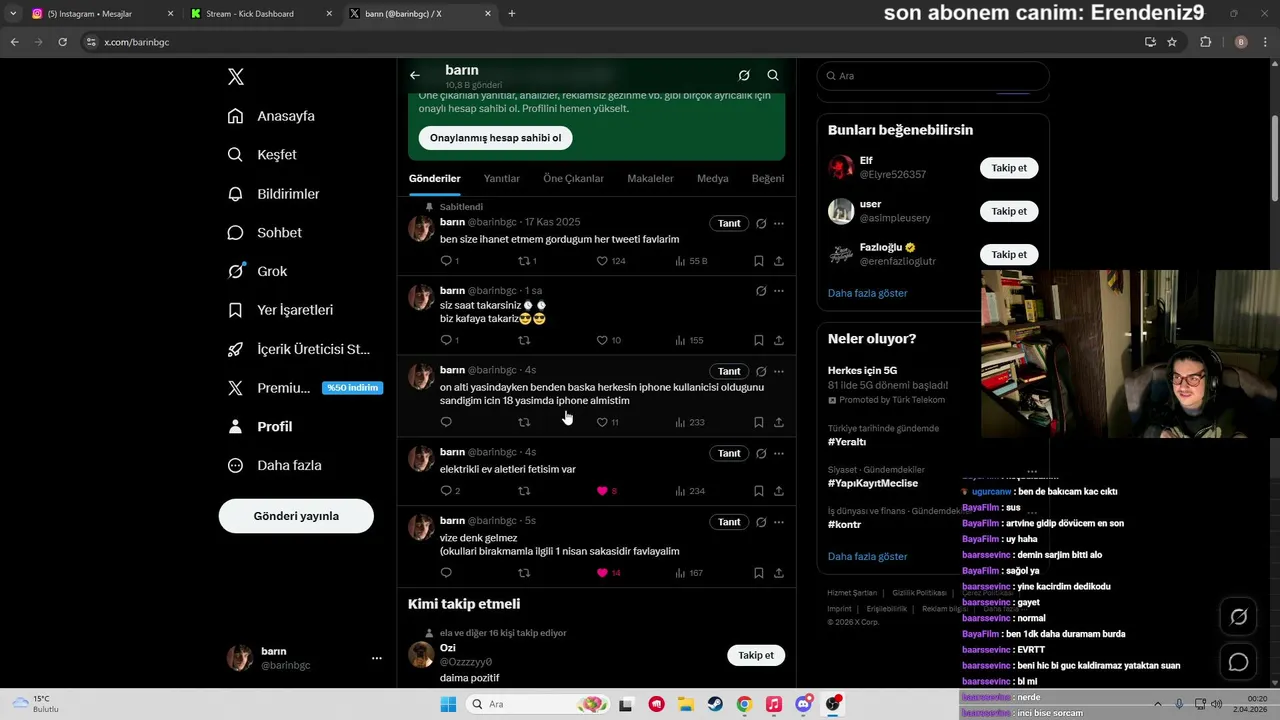Open Premium sidebar item

point(305,388)
